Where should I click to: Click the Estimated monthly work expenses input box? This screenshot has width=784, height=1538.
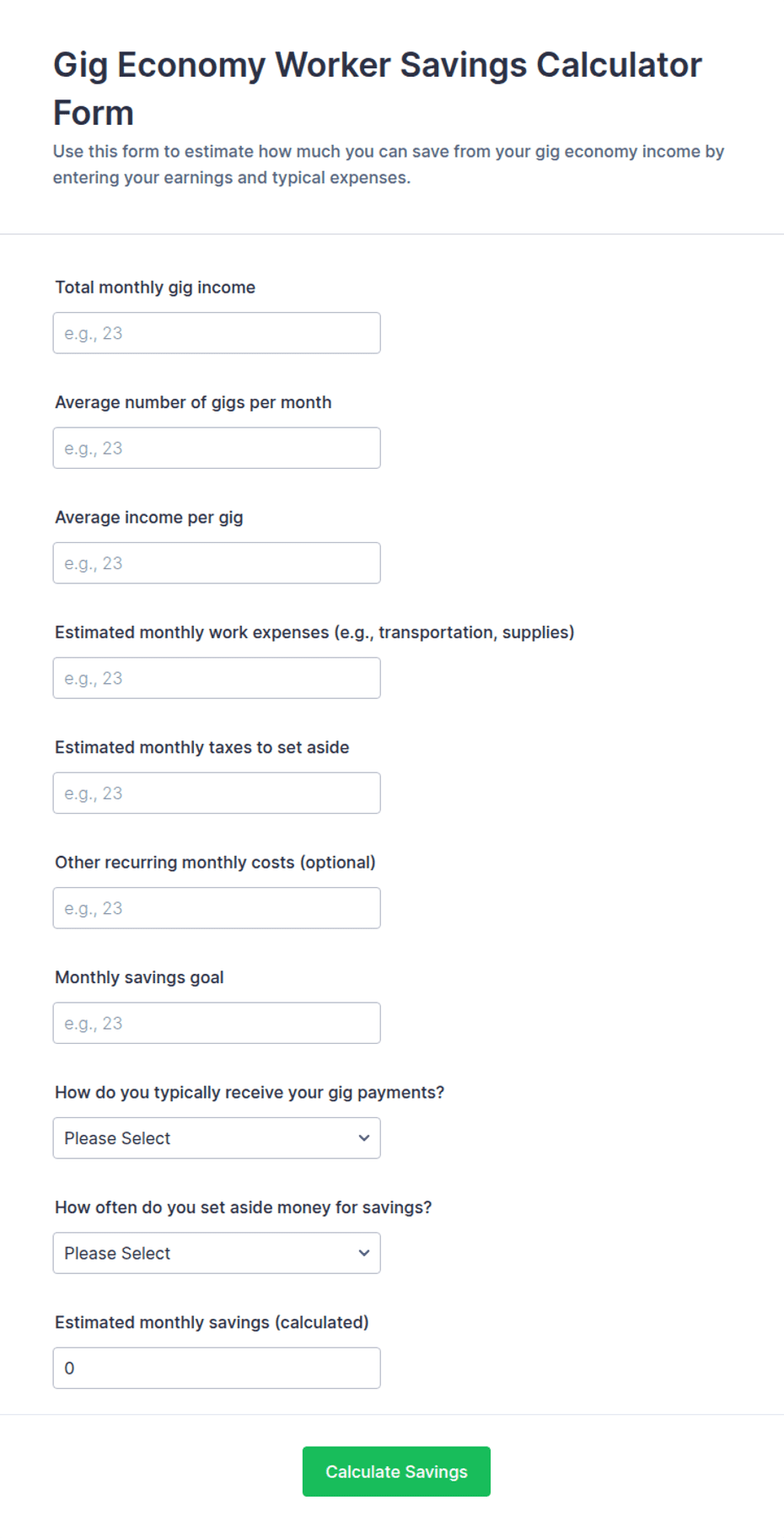click(217, 678)
